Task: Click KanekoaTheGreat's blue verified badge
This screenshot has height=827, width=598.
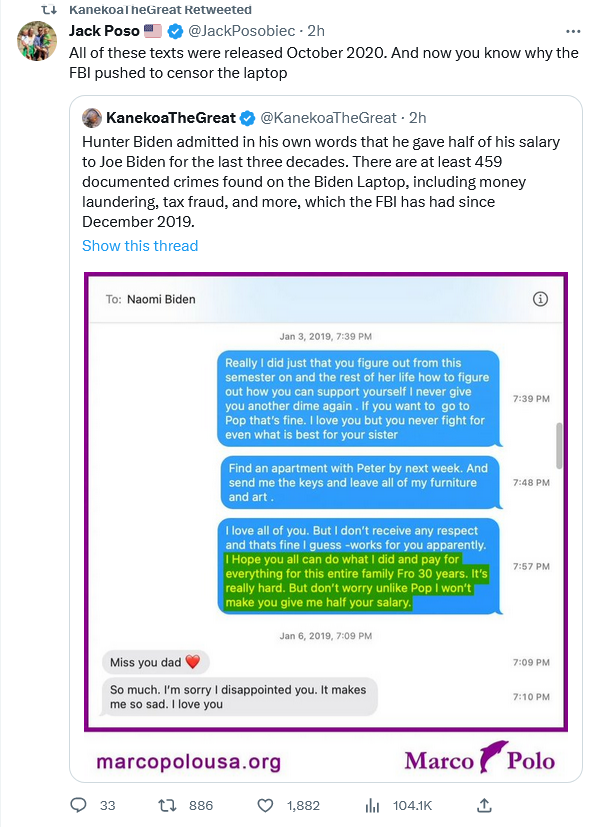Action: tap(248, 118)
